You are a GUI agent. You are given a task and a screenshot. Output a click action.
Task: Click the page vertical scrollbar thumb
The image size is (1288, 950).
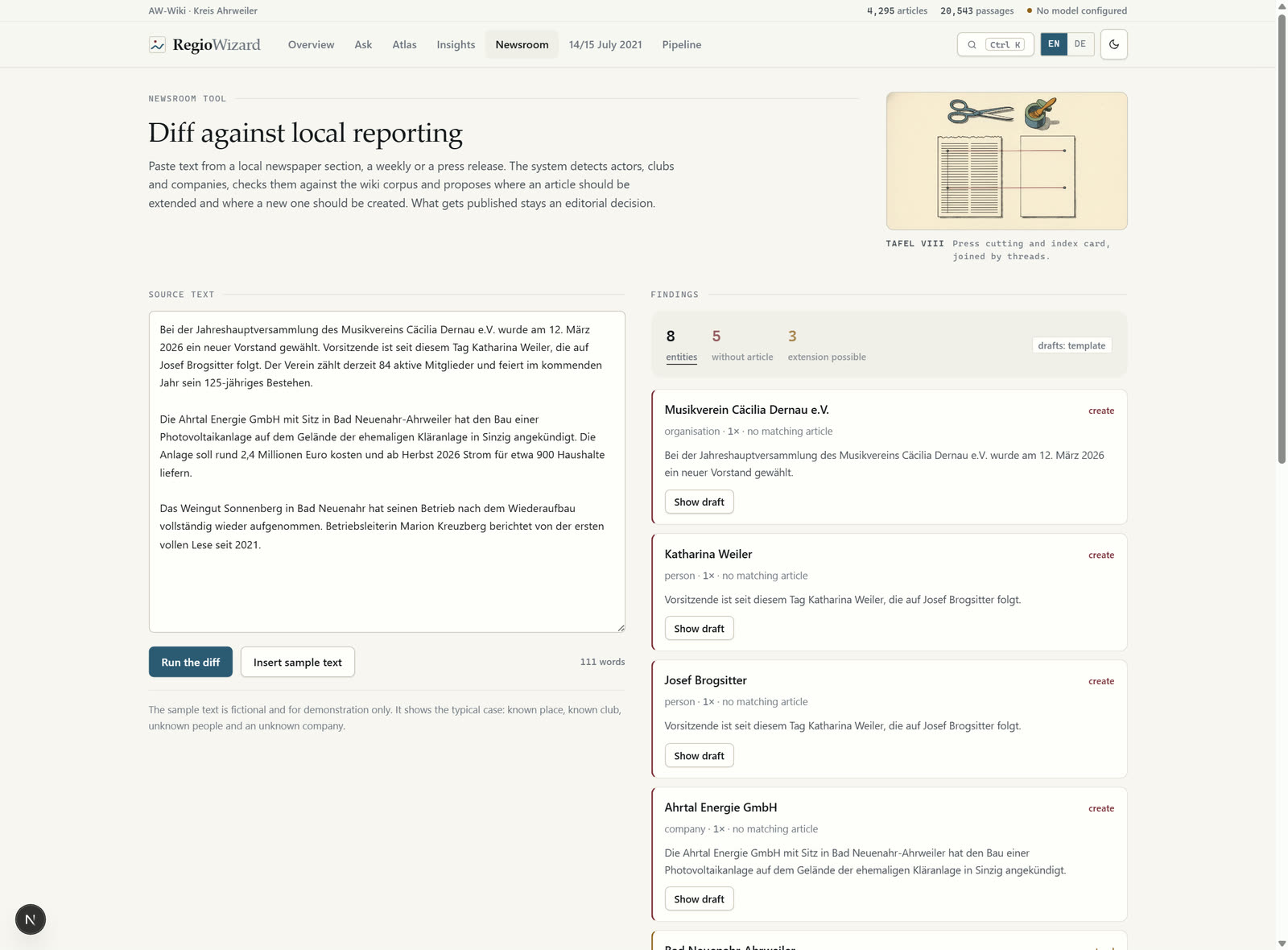click(x=1282, y=237)
